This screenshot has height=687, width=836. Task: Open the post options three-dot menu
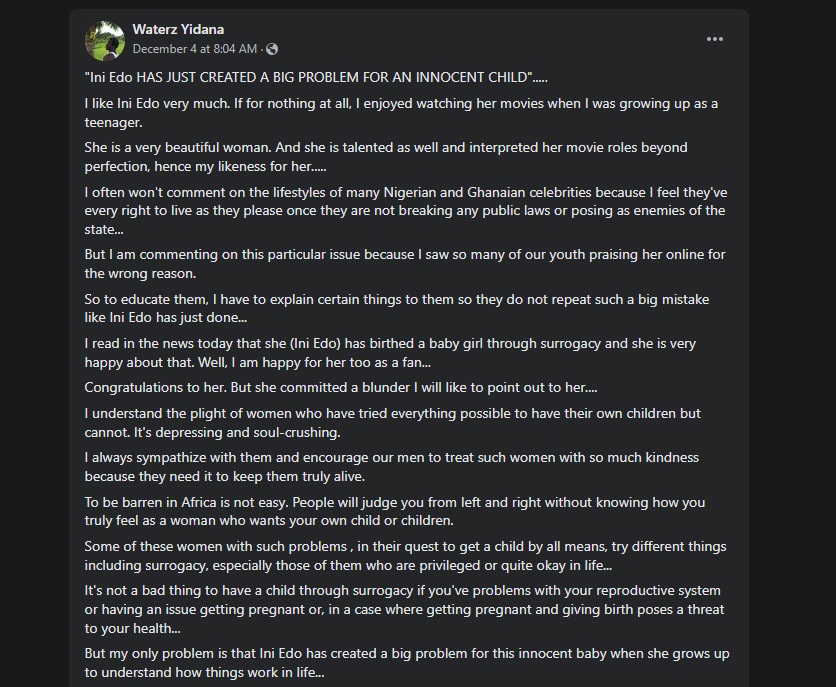714,39
